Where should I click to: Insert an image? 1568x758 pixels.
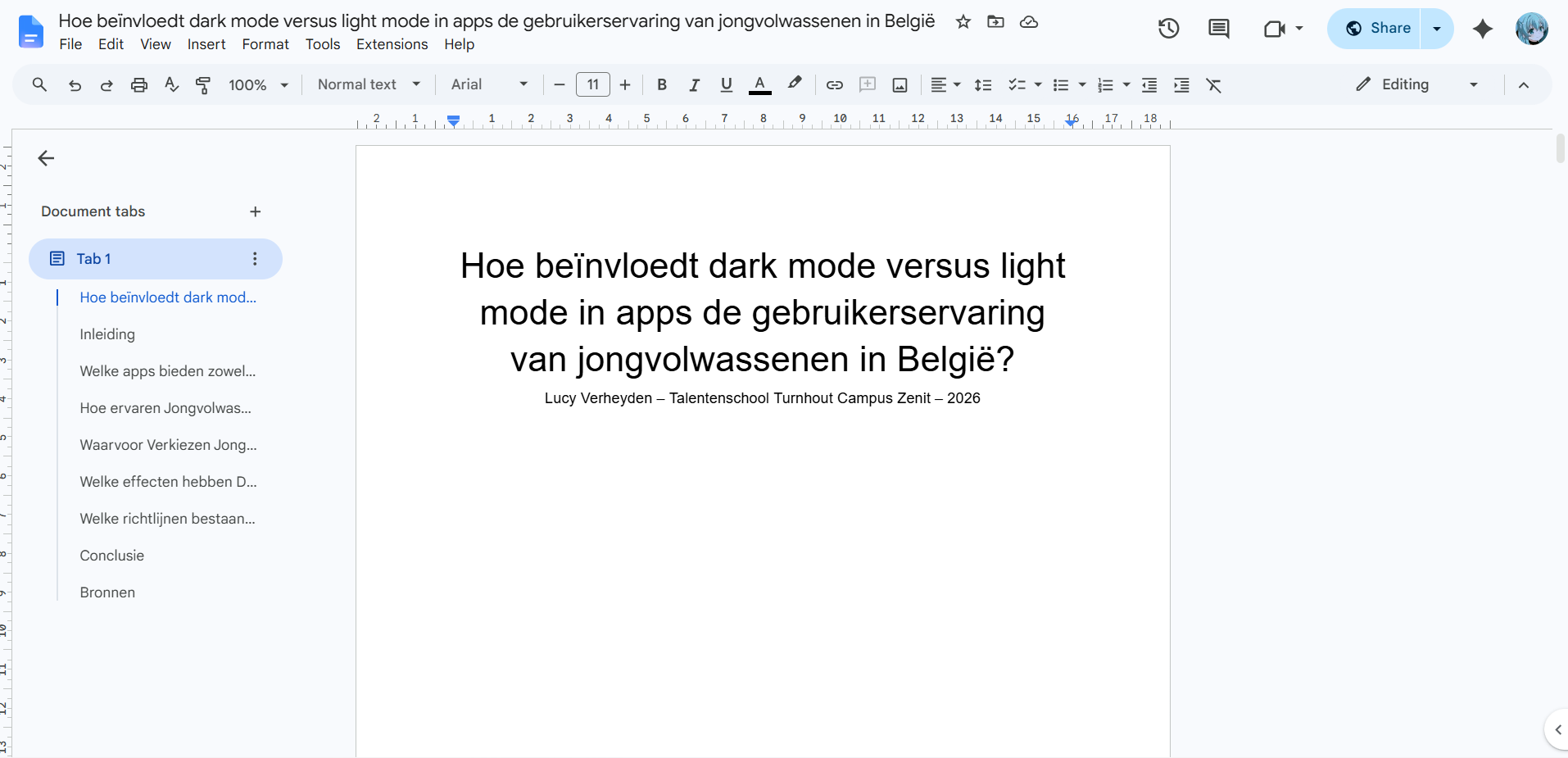[x=900, y=84]
